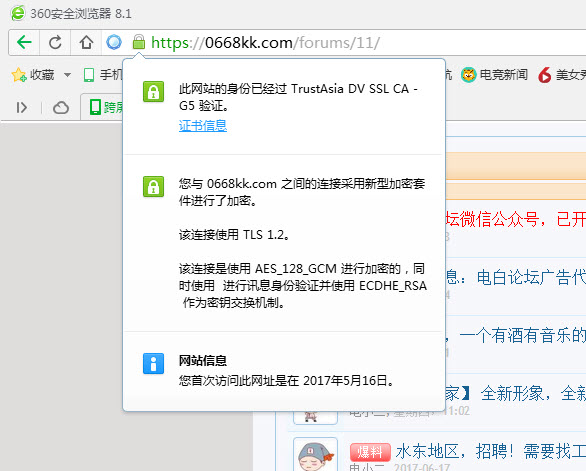Click the 电竞新闻 bookmark
The image size is (586, 471).
coord(494,75)
